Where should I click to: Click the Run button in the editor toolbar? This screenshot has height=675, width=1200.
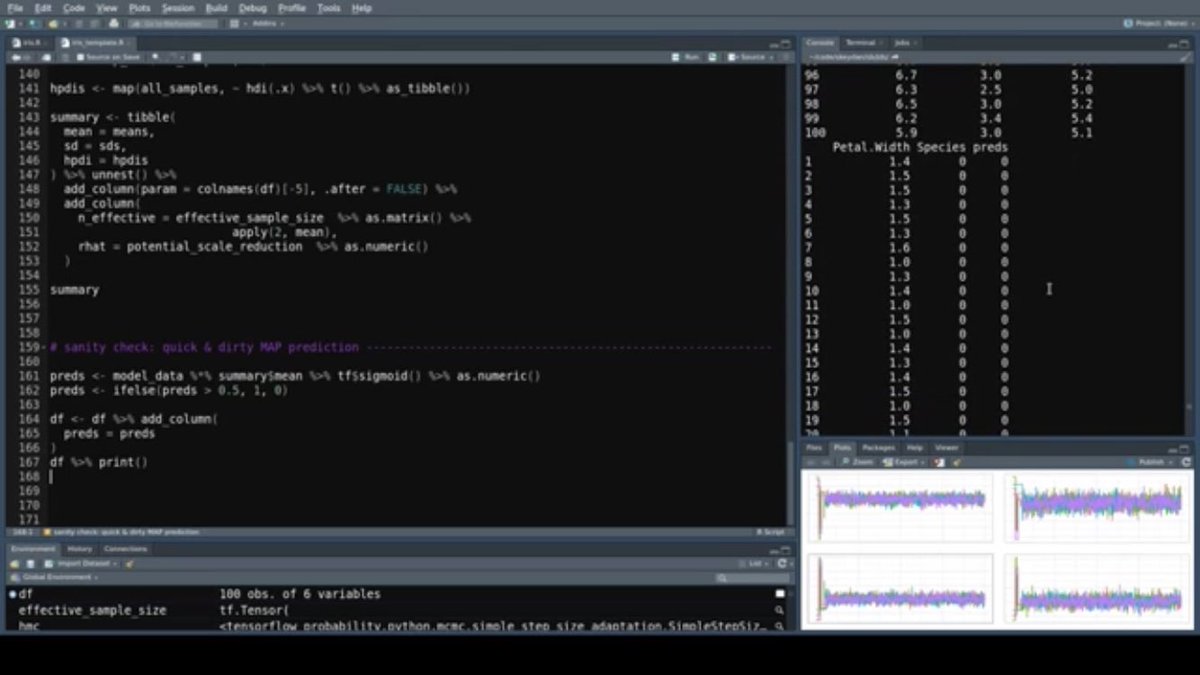687,57
